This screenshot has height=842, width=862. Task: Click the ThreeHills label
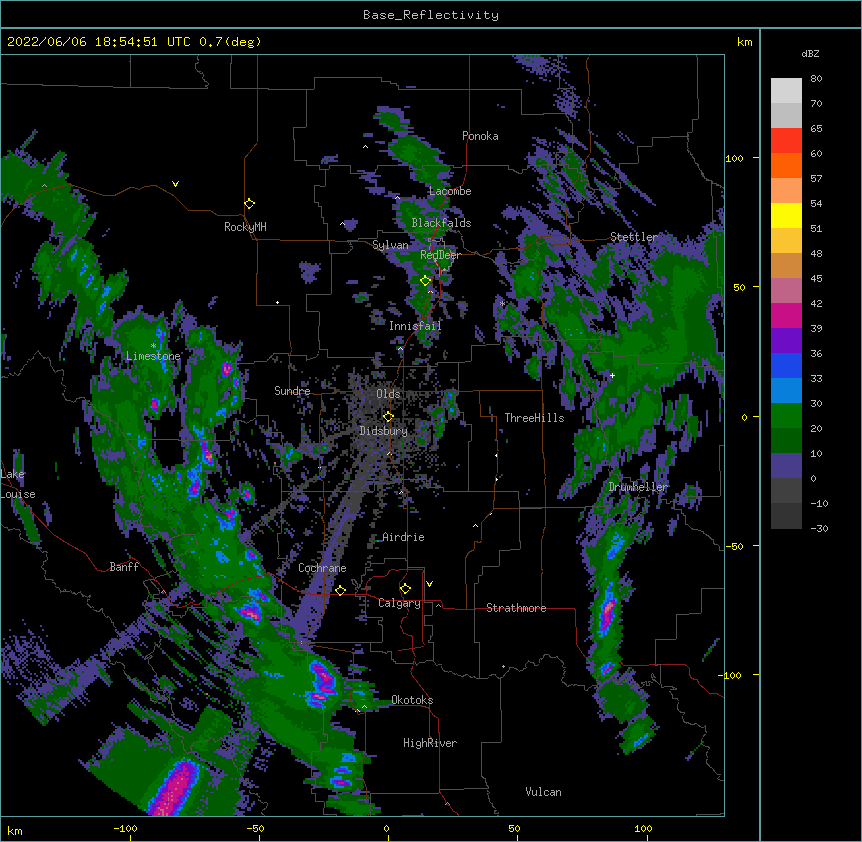coord(534,418)
